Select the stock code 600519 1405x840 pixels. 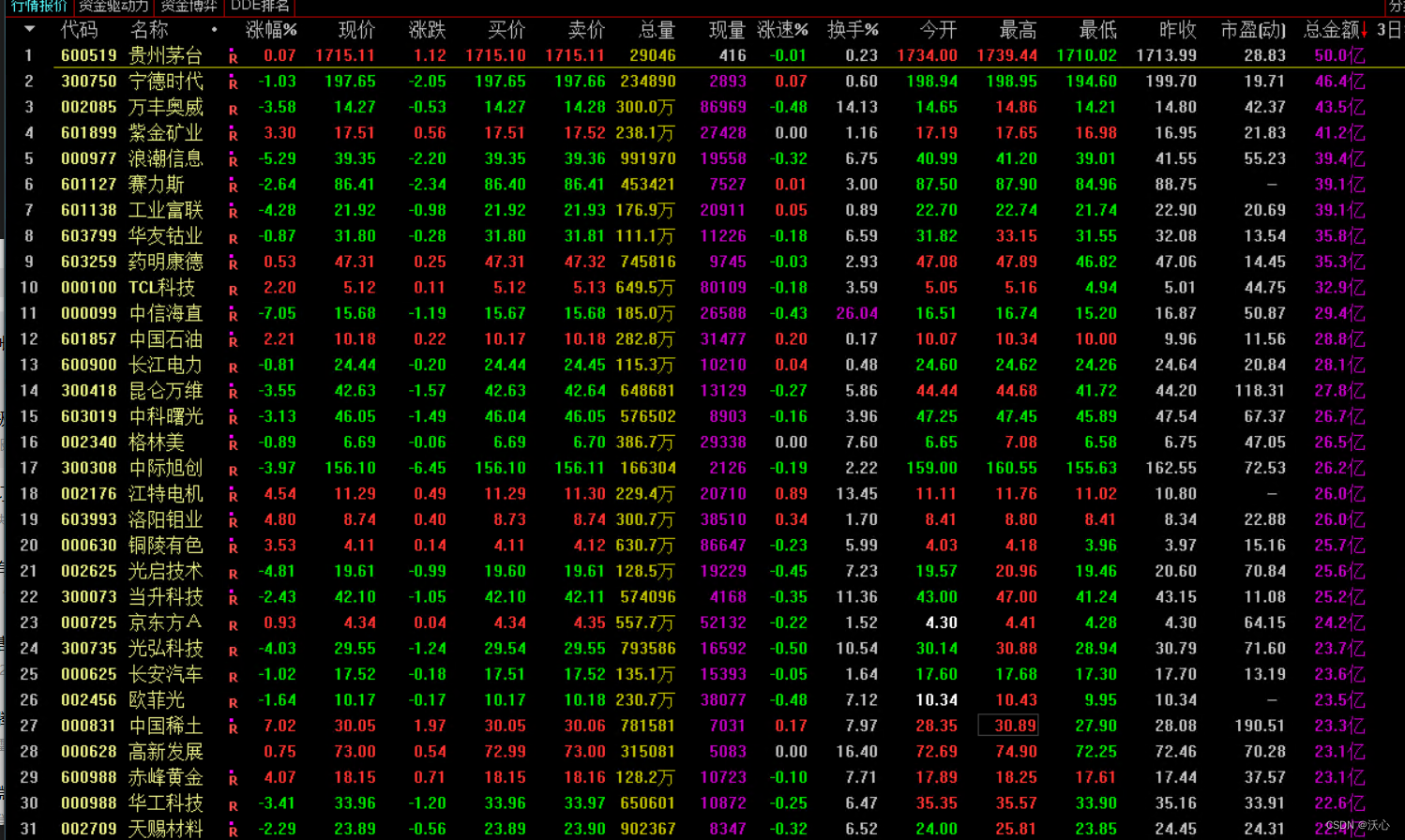pyautogui.click(x=89, y=55)
